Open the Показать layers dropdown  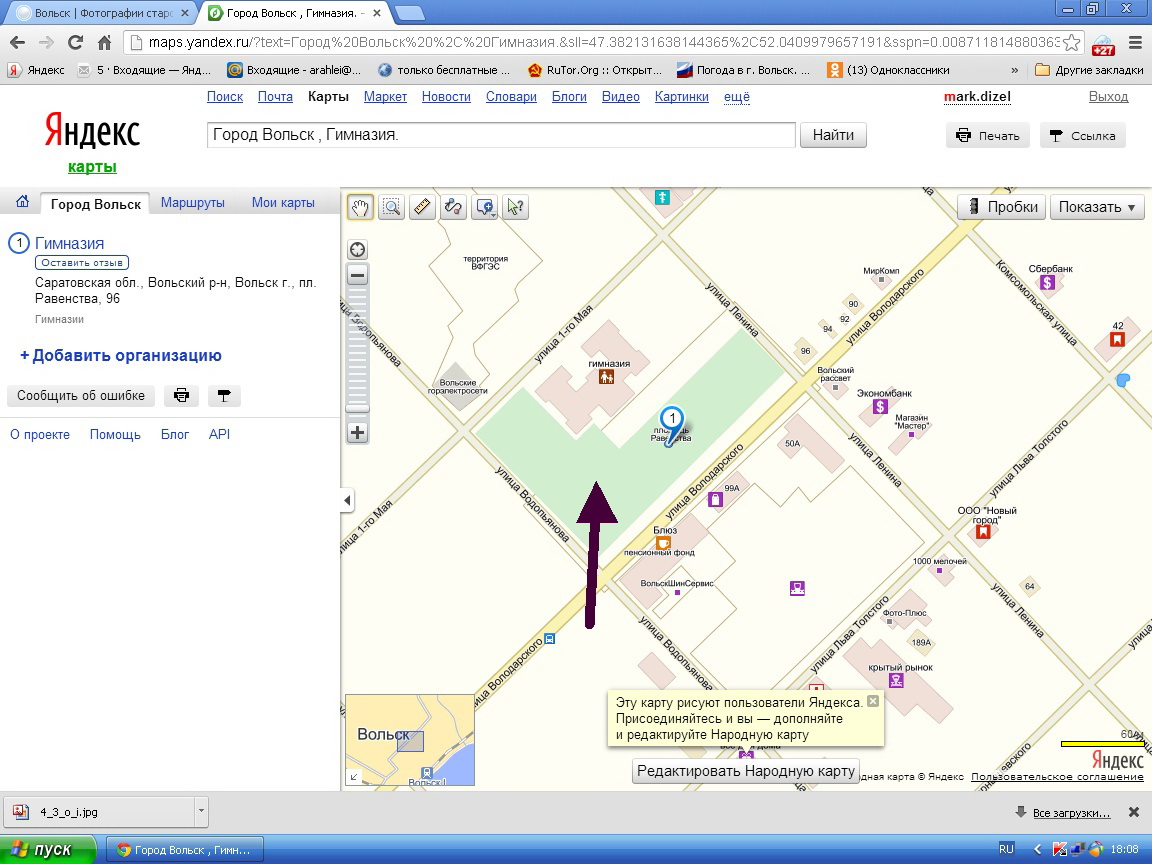tap(1096, 207)
